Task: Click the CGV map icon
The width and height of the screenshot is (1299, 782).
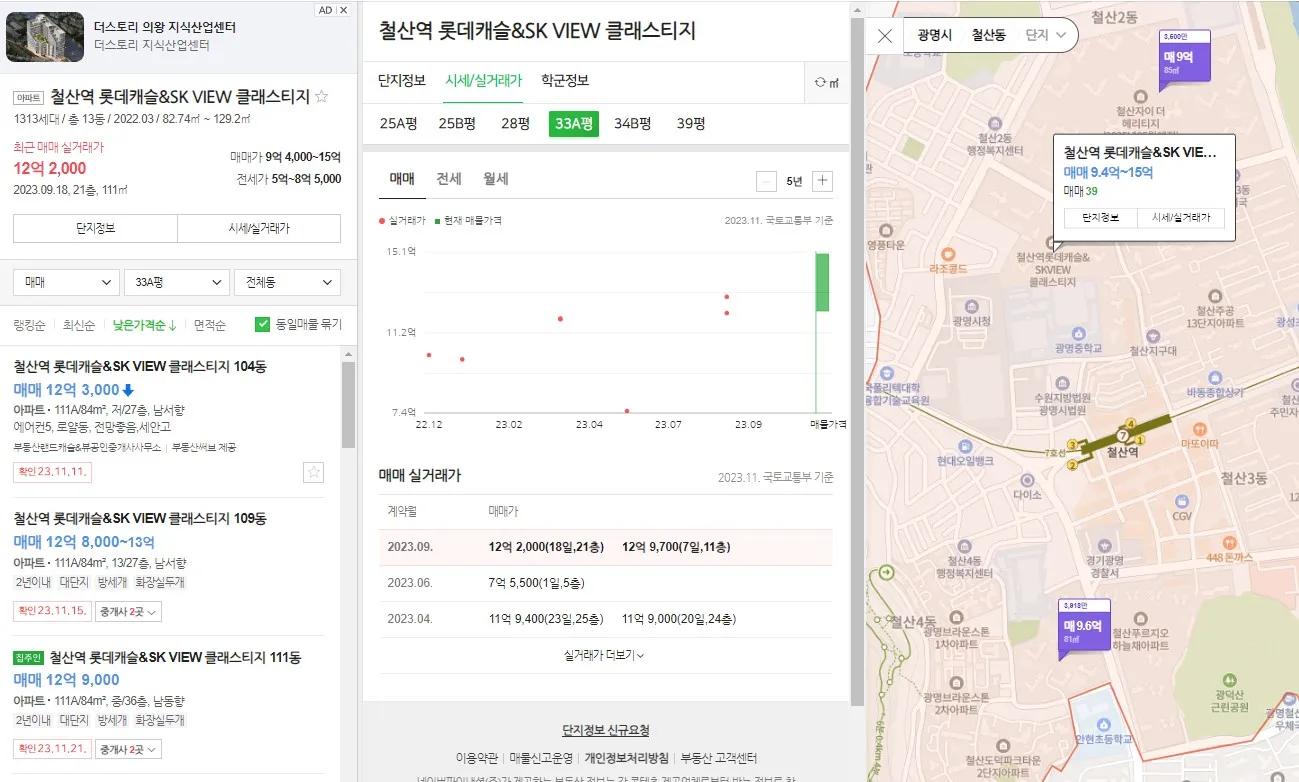Action: pos(1182,501)
